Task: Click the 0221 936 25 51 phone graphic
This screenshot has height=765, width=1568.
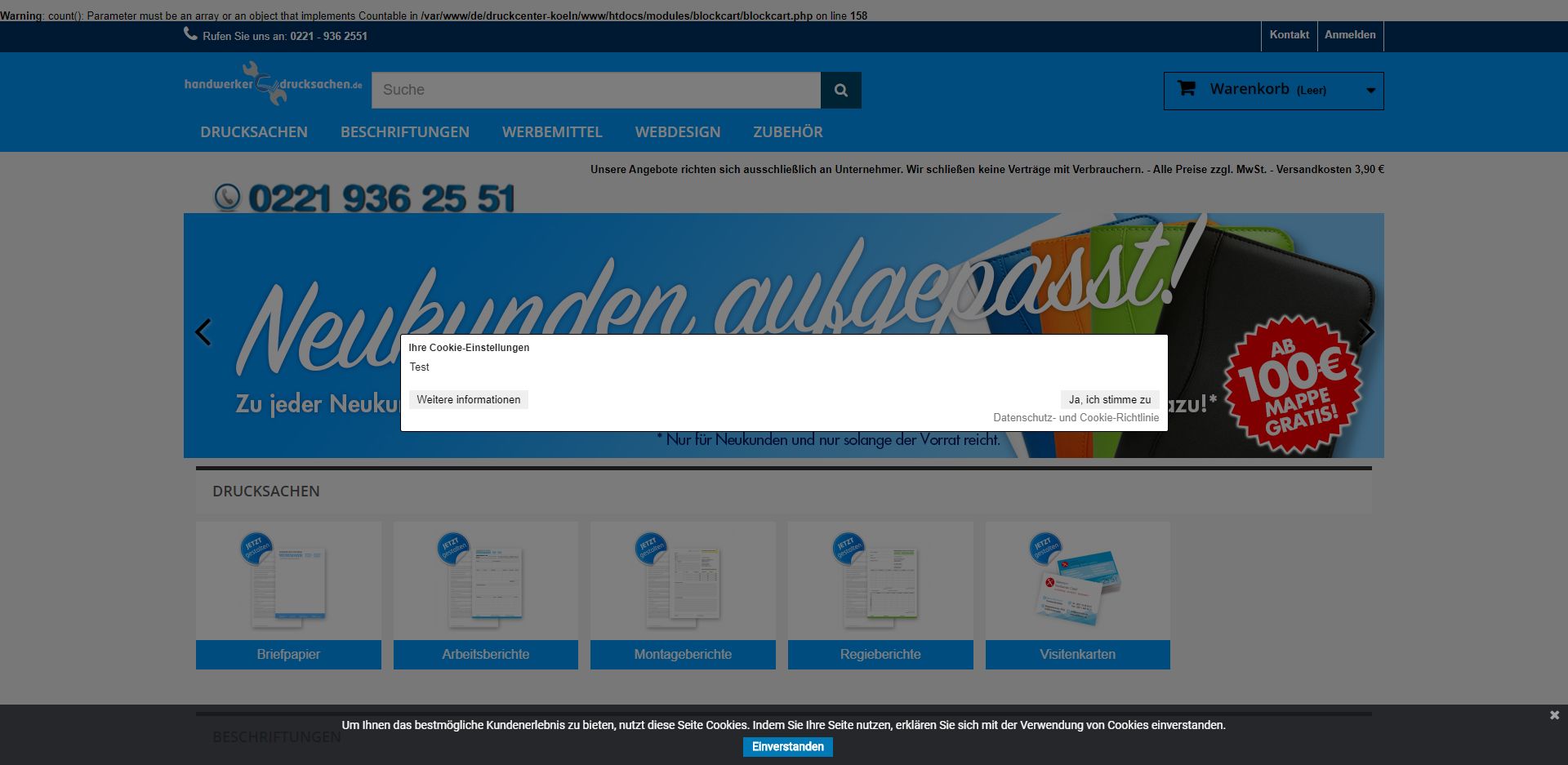Action: pyautogui.click(x=365, y=198)
